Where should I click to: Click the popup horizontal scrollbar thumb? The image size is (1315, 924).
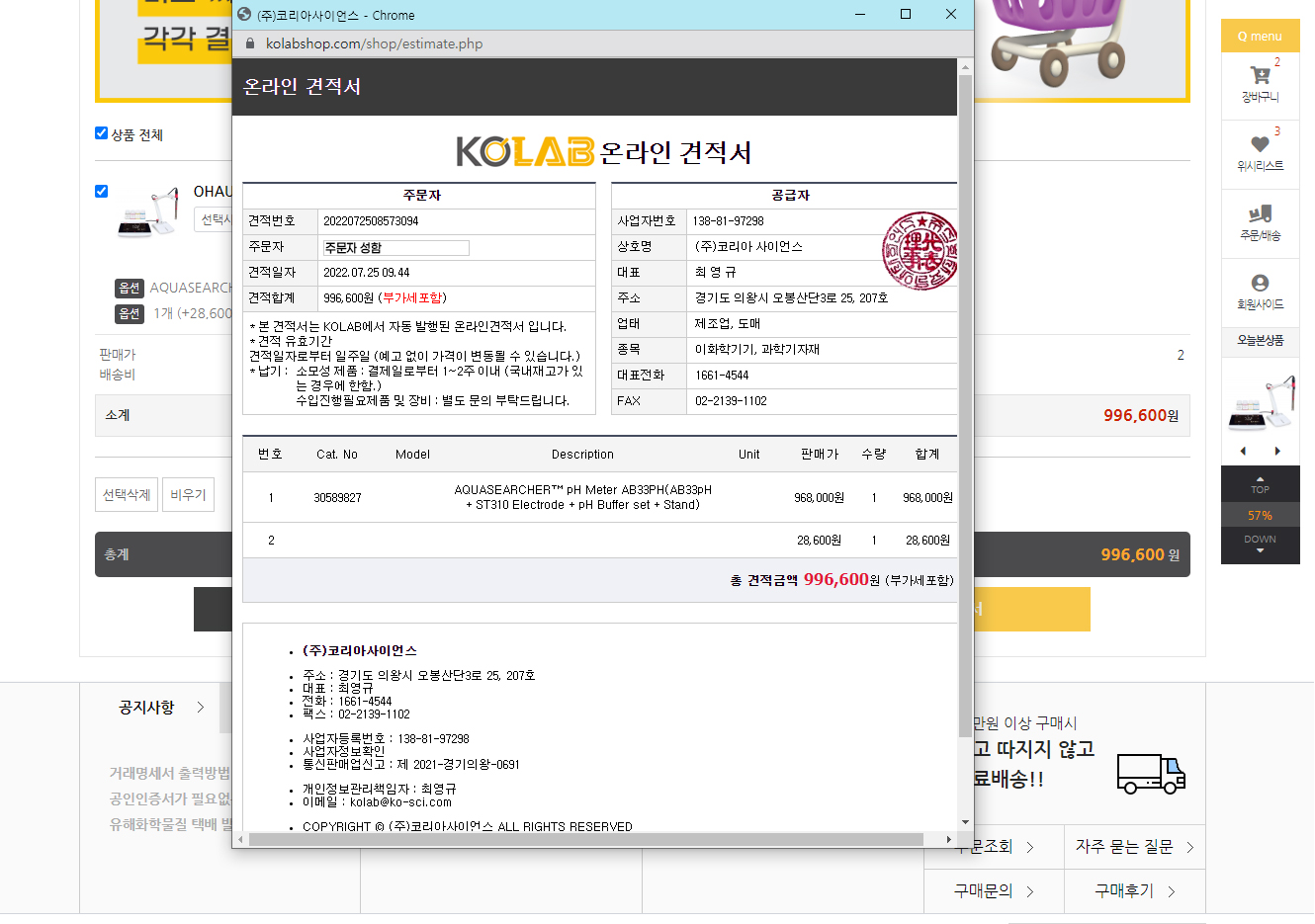click(x=585, y=839)
